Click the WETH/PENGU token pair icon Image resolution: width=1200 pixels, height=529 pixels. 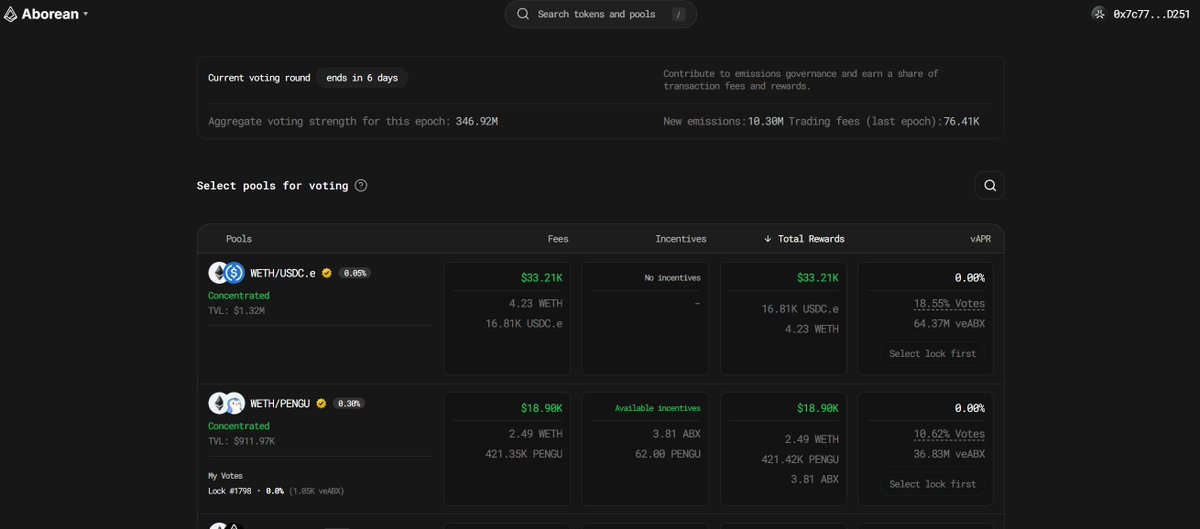point(226,403)
